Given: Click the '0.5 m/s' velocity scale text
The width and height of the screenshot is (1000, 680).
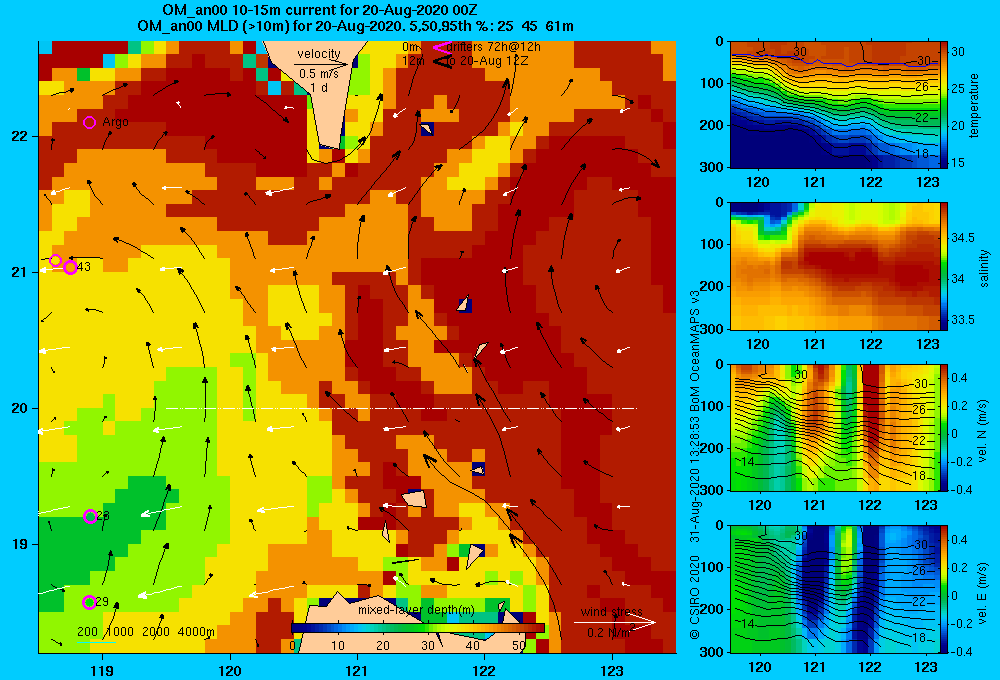Looking at the screenshot, I should pos(319,74).
